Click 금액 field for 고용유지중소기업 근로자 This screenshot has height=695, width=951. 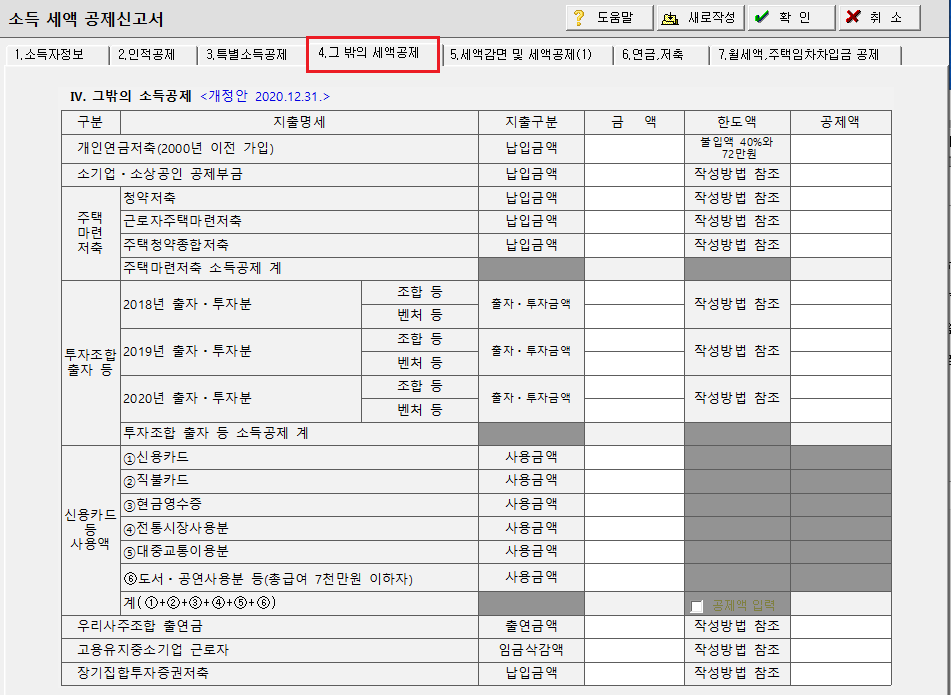pyautogui.click(x=634, y=650)
